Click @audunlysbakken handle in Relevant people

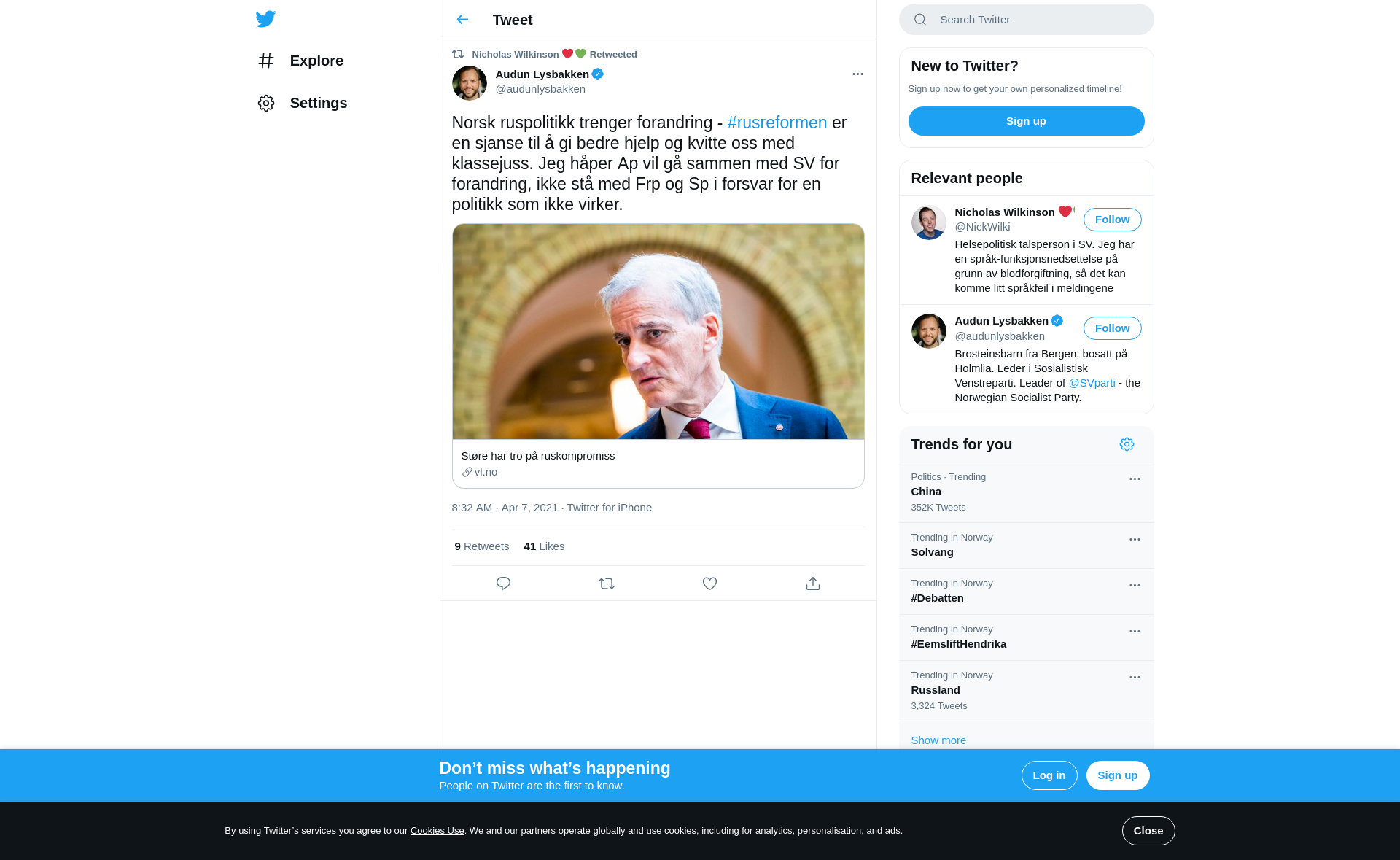pos(1000,336)
